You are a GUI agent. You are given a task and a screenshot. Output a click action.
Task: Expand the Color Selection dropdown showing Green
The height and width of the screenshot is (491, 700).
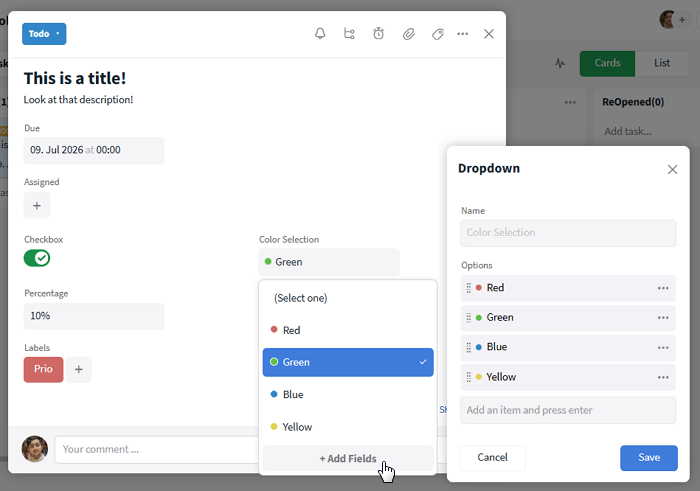point(329,262)
